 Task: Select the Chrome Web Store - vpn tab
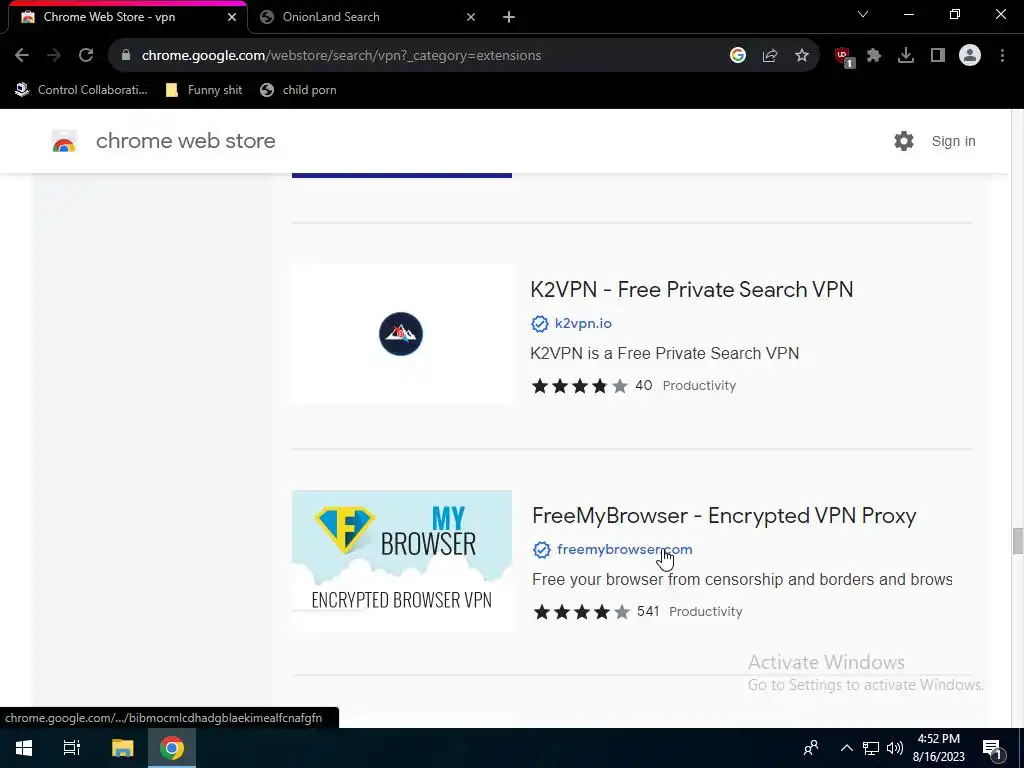click(x=128, y=17)
